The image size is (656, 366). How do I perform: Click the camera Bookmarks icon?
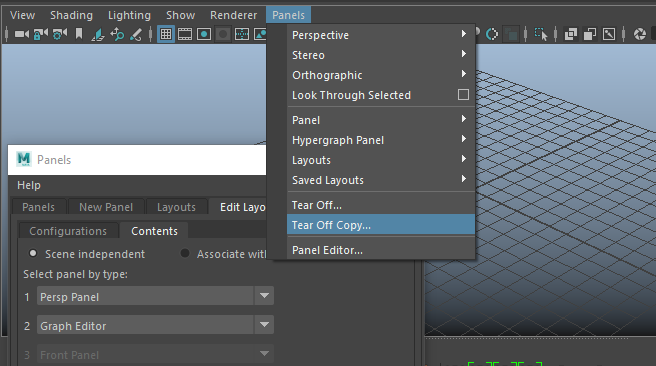[x=79, y=34]
